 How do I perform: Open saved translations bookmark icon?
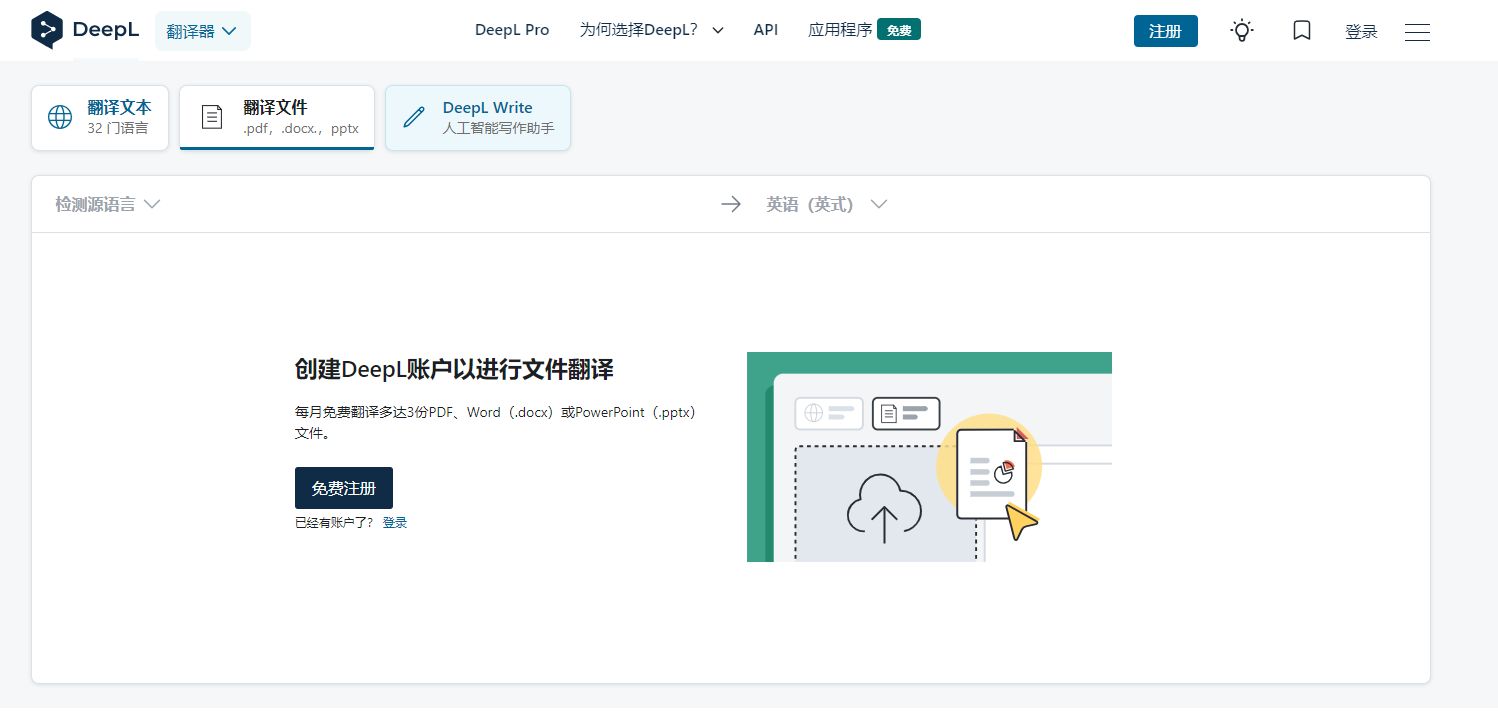[1302, 31]
